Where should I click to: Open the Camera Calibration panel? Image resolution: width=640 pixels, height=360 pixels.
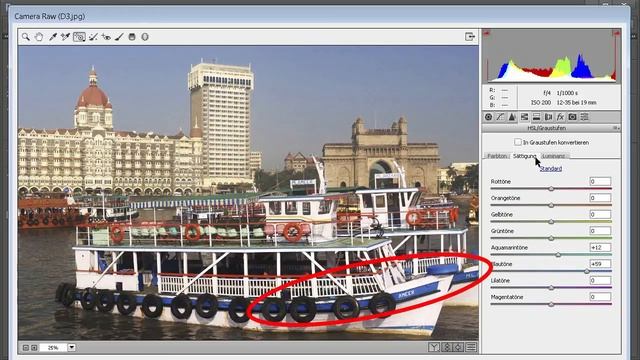coord(573,117)
